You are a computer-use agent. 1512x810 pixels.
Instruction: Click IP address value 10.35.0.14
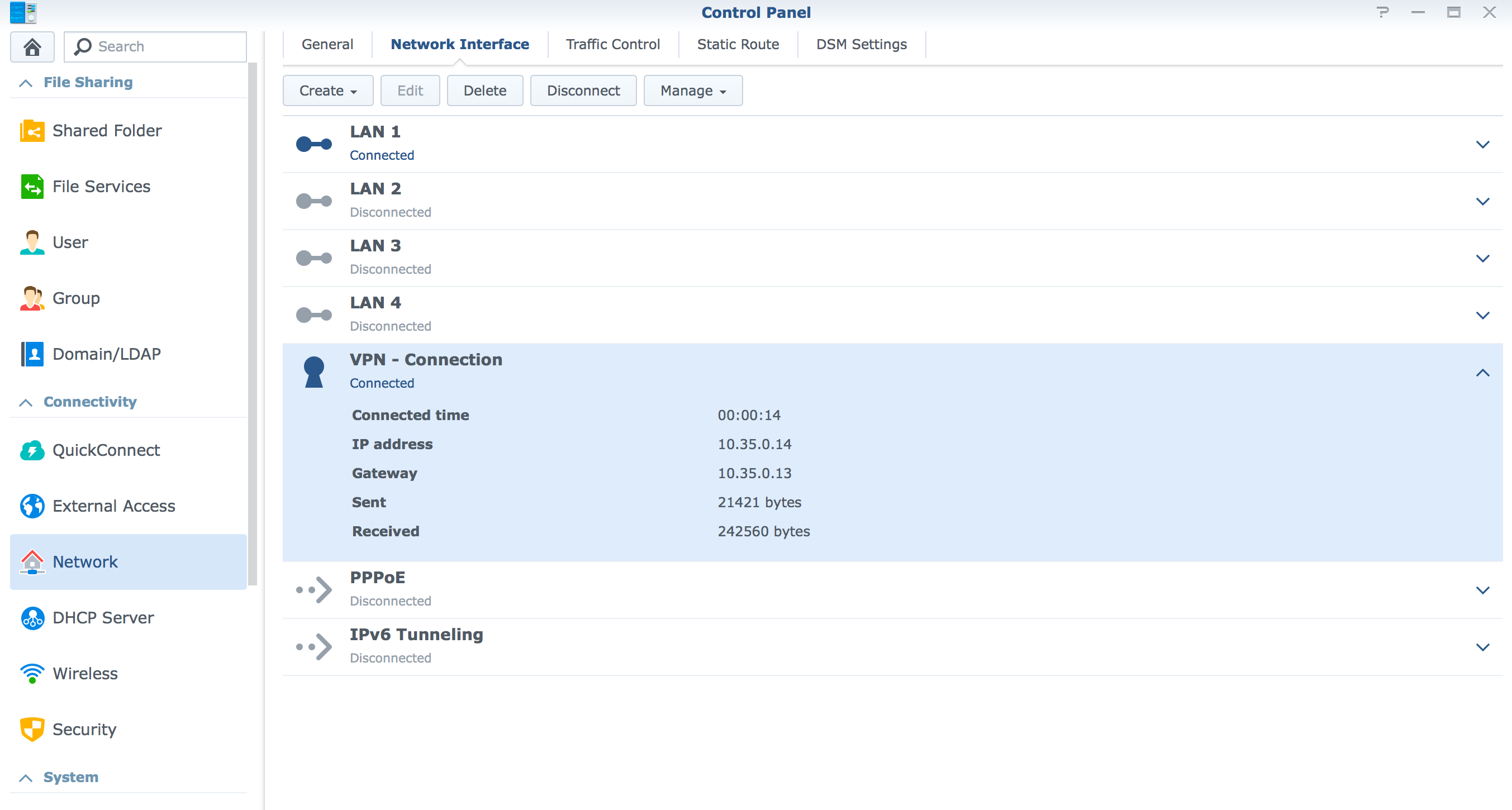754,444
